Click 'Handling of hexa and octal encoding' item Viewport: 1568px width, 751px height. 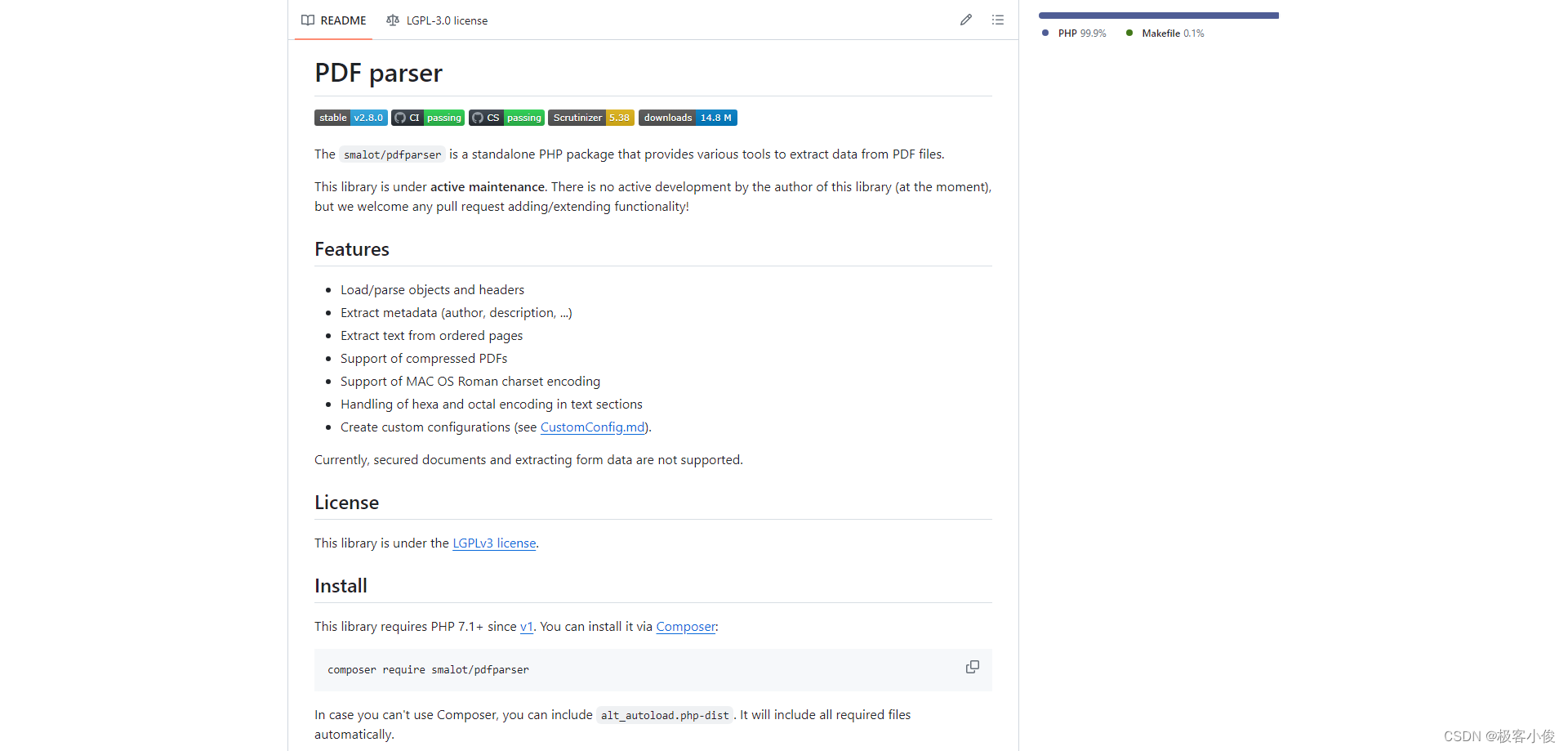pos(492,405)
